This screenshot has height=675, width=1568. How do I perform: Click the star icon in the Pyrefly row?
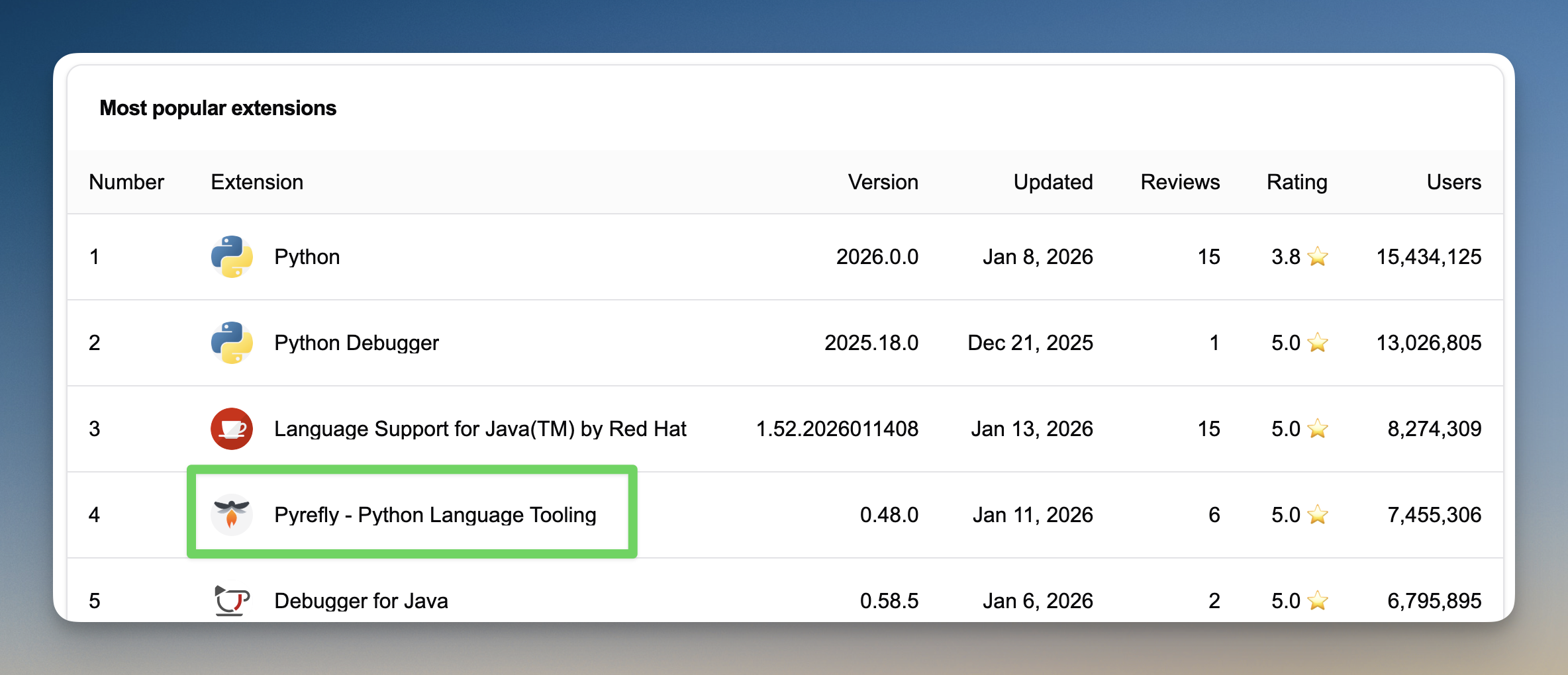(x=1318, y=514)
